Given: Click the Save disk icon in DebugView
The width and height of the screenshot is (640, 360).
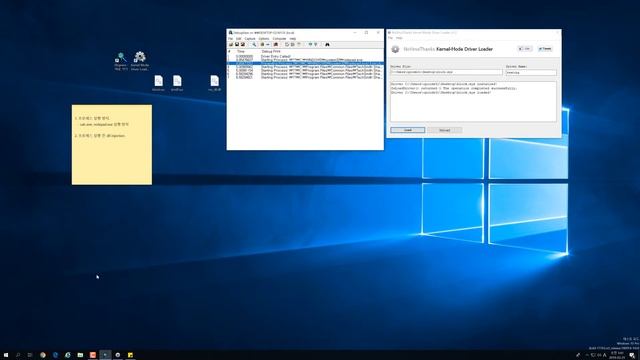Looking at the screenshot, I should click(x=237, y=44).
